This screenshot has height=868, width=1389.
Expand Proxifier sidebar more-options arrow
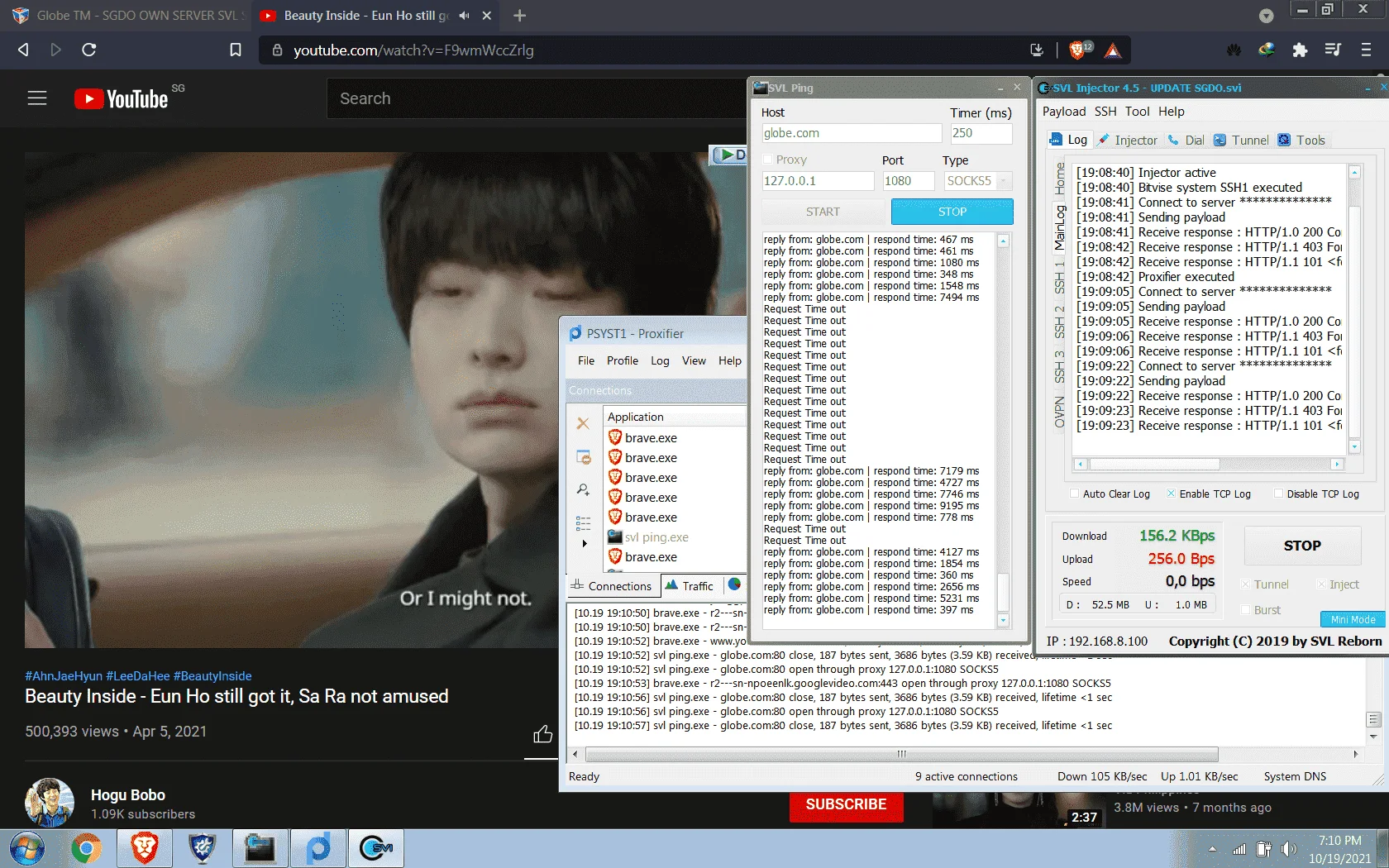(x=585, y=543)
